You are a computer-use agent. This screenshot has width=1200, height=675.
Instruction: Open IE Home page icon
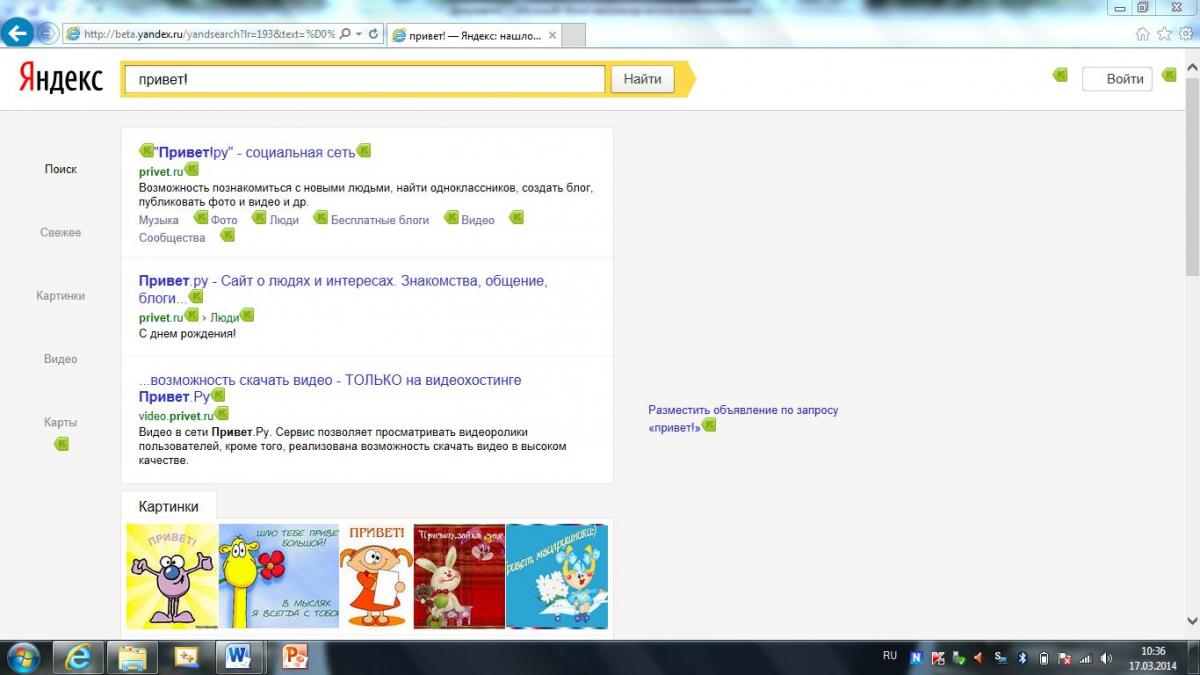[x=1142, y=34]
